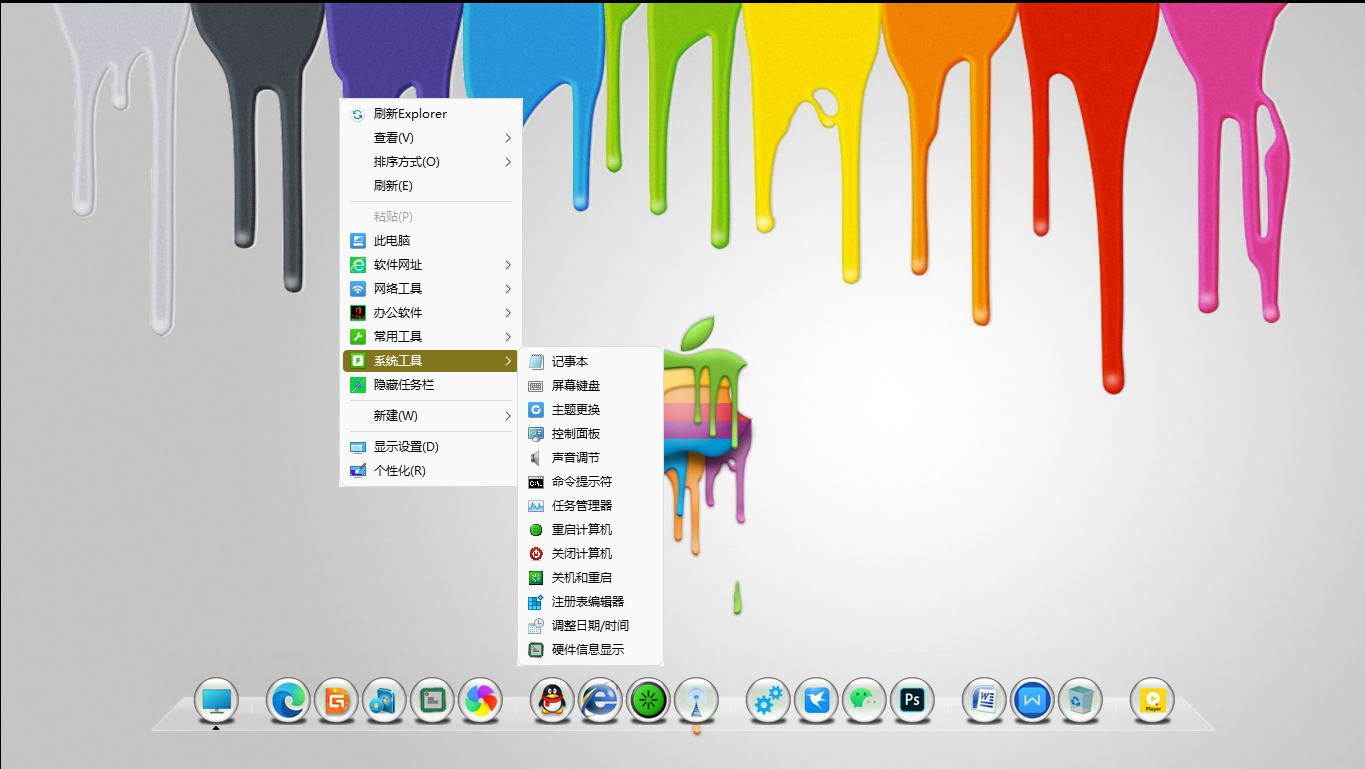Viewport: 1365px width, 769px height.
Task: Open 调整日期/时间 date and time
Action: click(x=590, y=626)
